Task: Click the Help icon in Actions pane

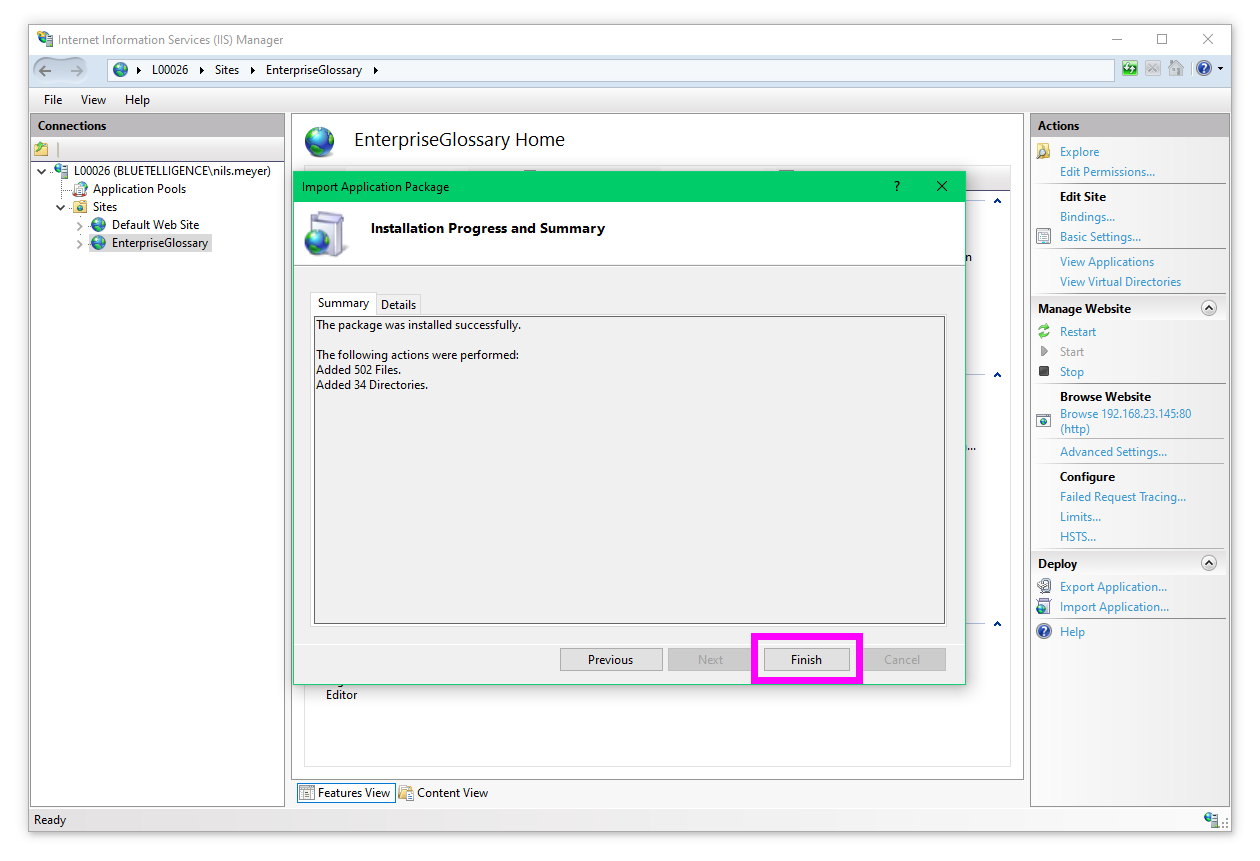Action: (x=1044, y=632)
